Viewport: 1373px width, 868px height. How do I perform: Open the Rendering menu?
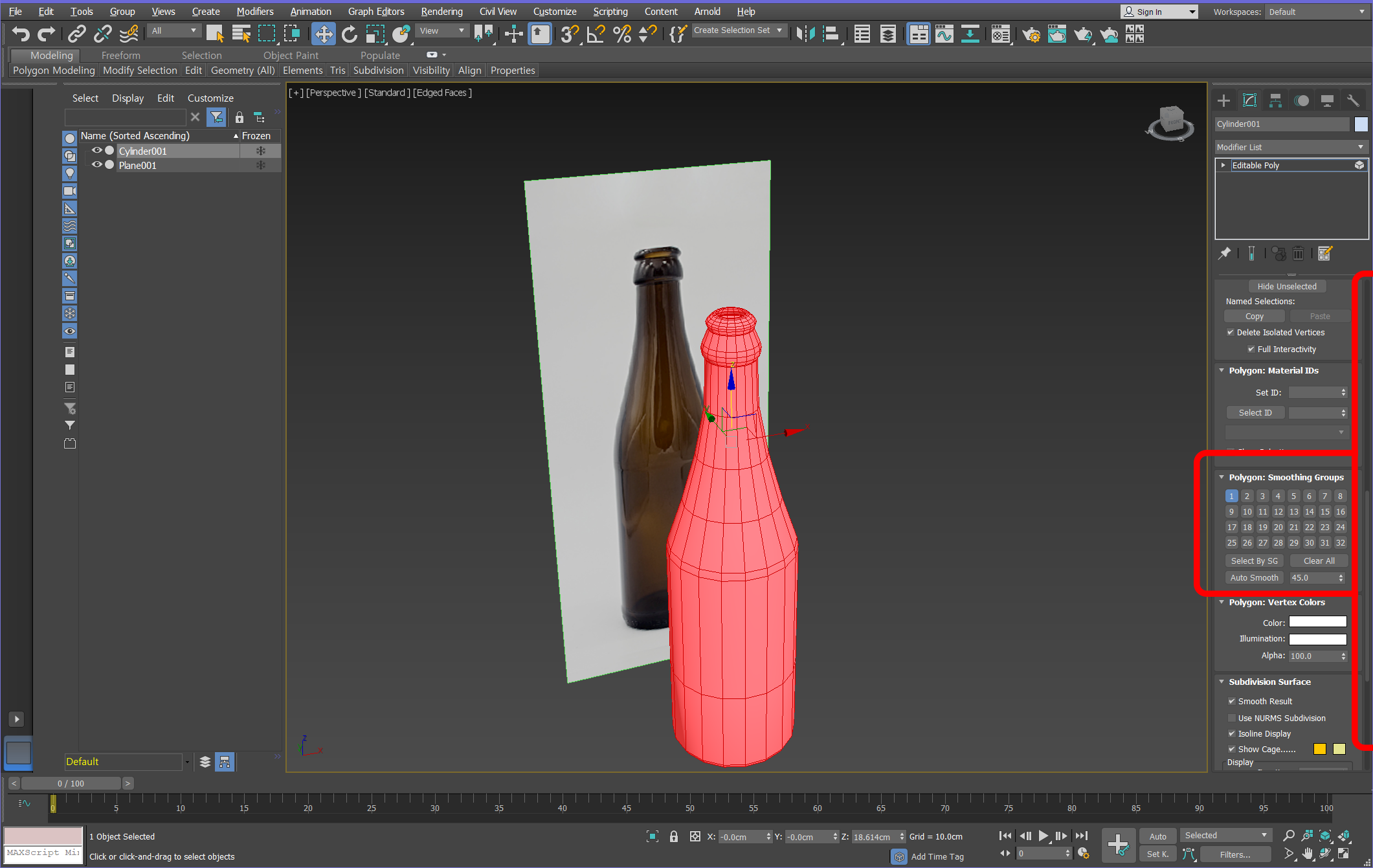pyautogui.click(x=441, y=11)
